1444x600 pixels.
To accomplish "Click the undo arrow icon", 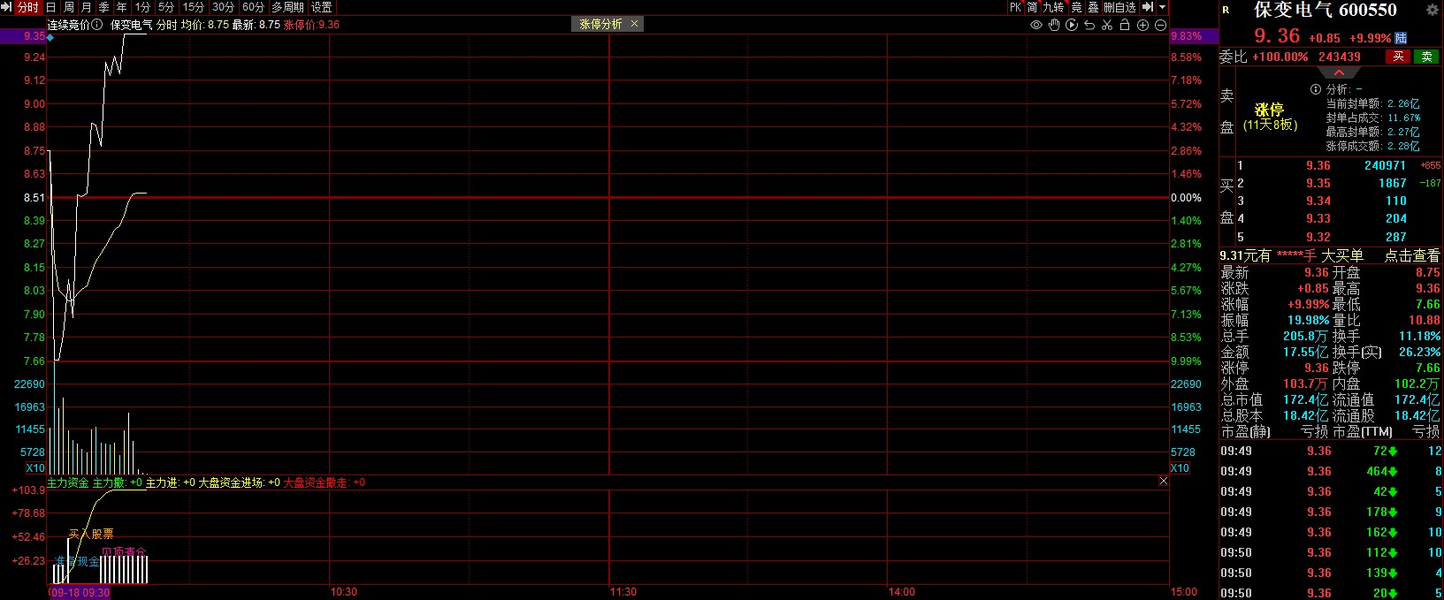I will (x=1090, y=25).
